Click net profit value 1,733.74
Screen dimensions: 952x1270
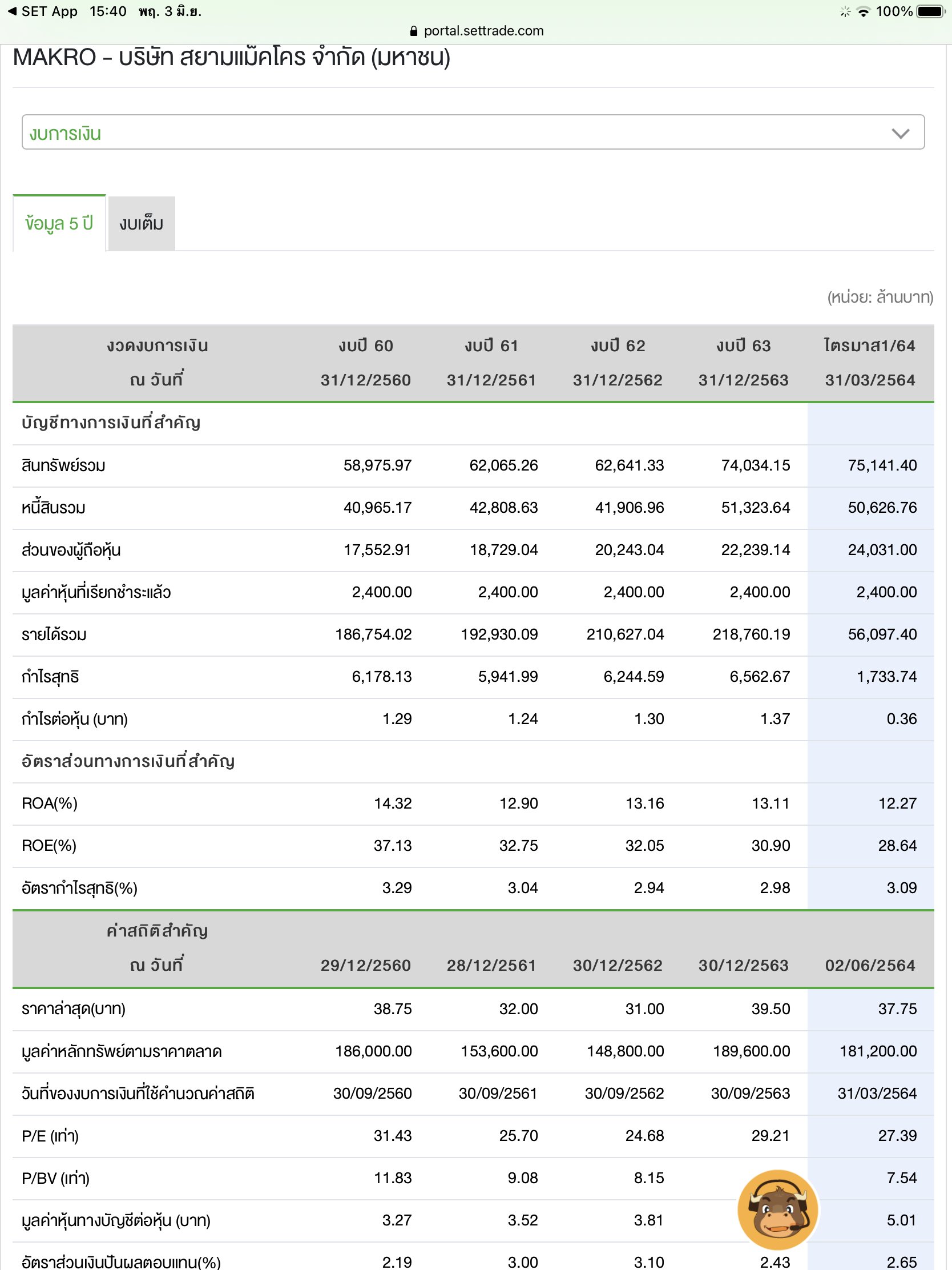pyautogui.click(x=886, y=677)
